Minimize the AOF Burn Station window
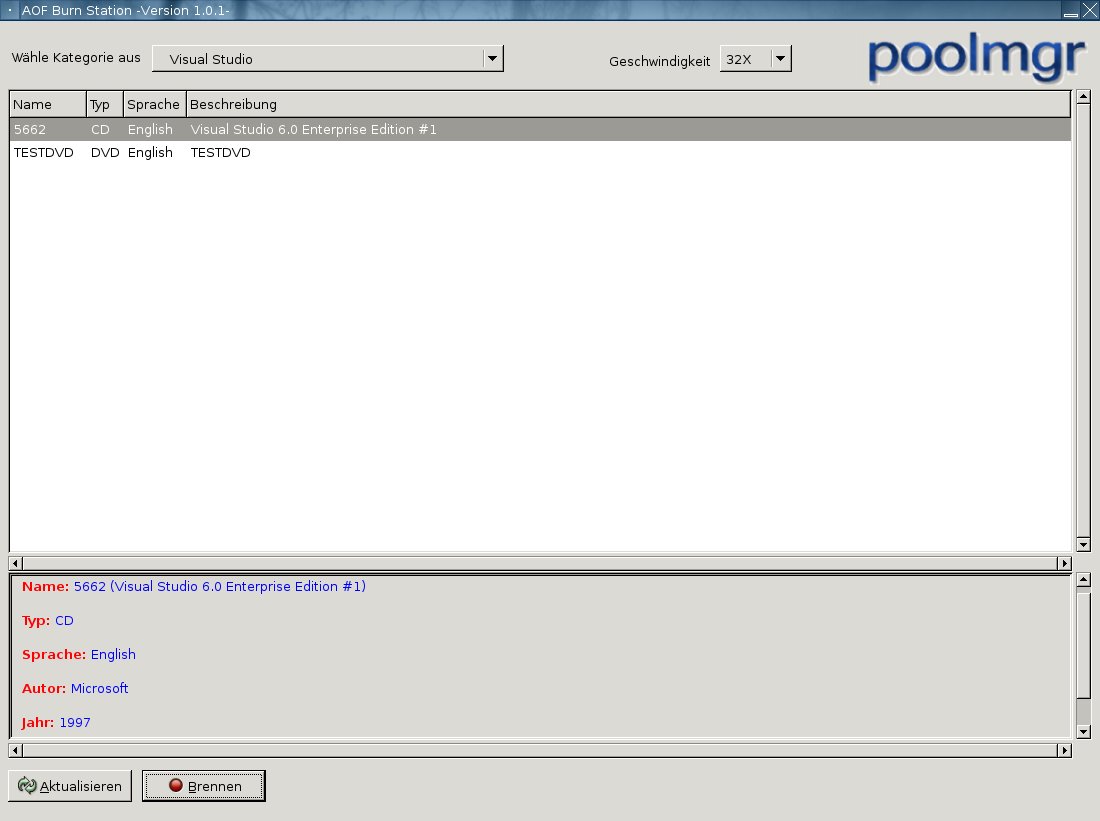The image size is (1100, 821). 1071,11
